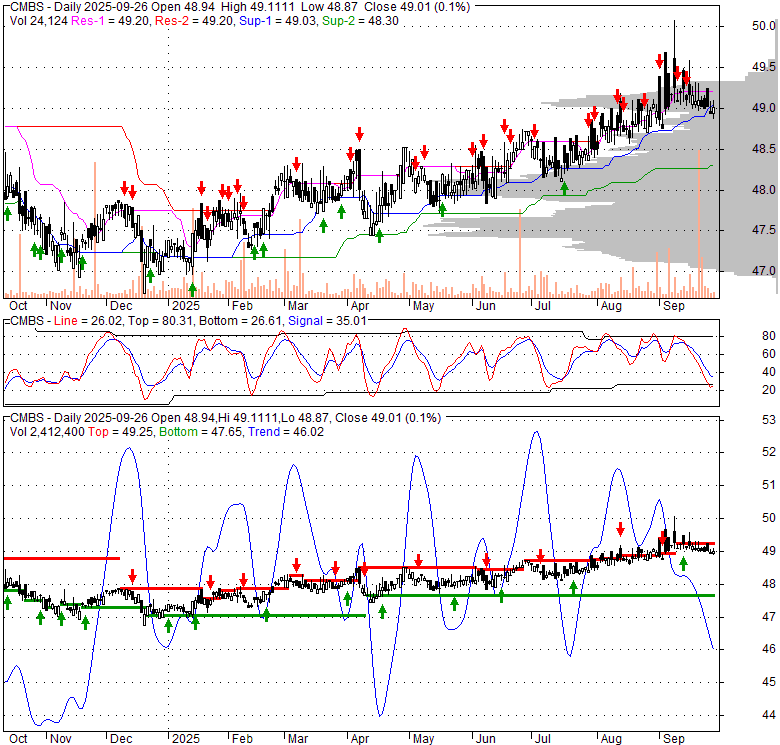The width and height of the screenshot is (780, 745).
Task: Click the 40 level on oscillator axis
Action: coord(769,372)
